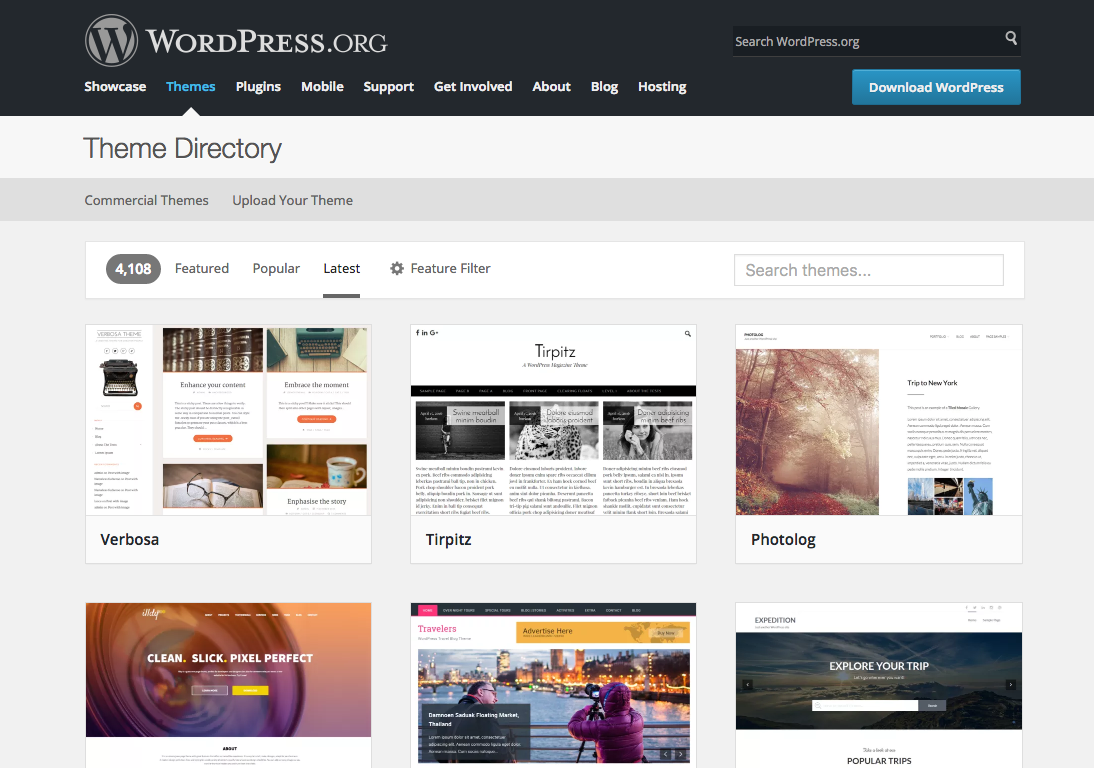The width and height of the screenshot is (1094, 768).
Task: Open the Showcase menu item
Action: [115, 86]
